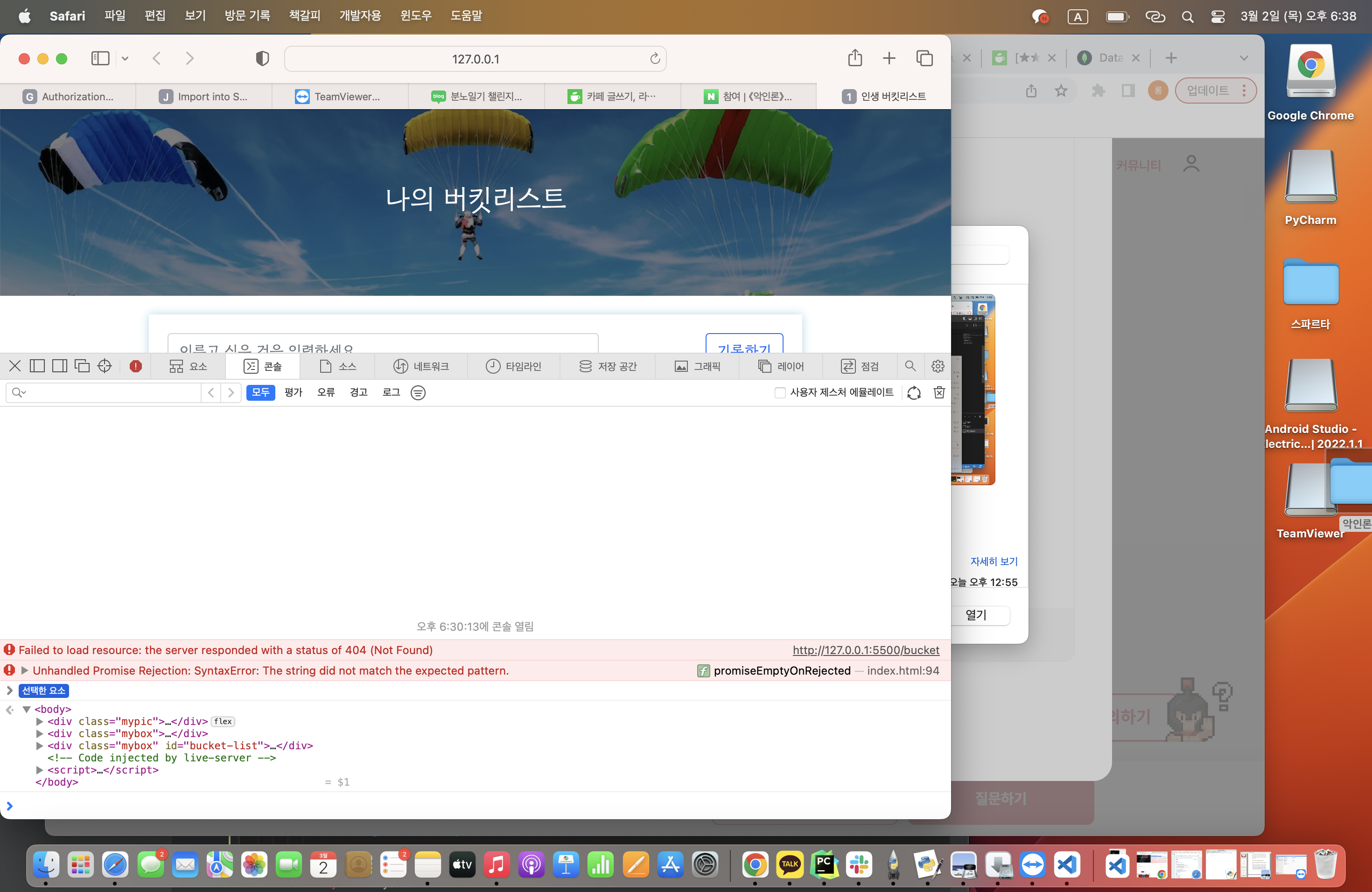
Task: Switch to 참여 | 악인론 tab
Action: click(748, 96)
